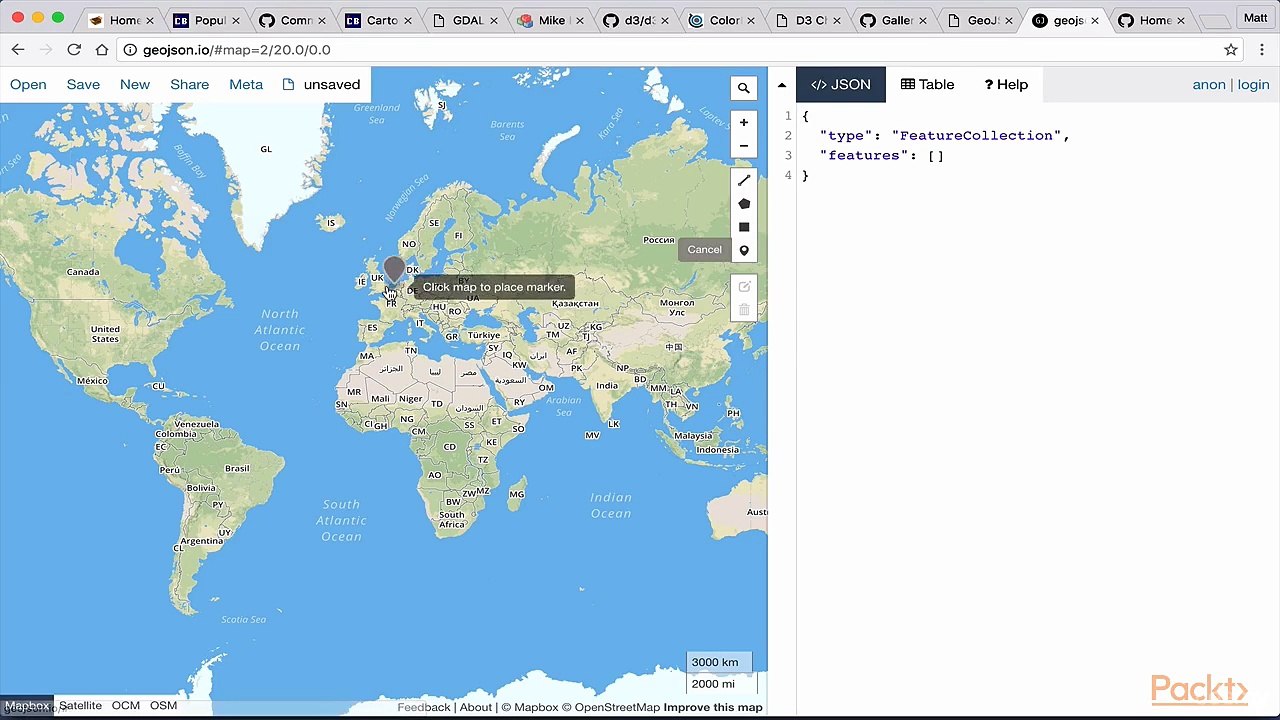
Task: Open the Help tab
Action: pyautogui.click(x=1006, y=85)
